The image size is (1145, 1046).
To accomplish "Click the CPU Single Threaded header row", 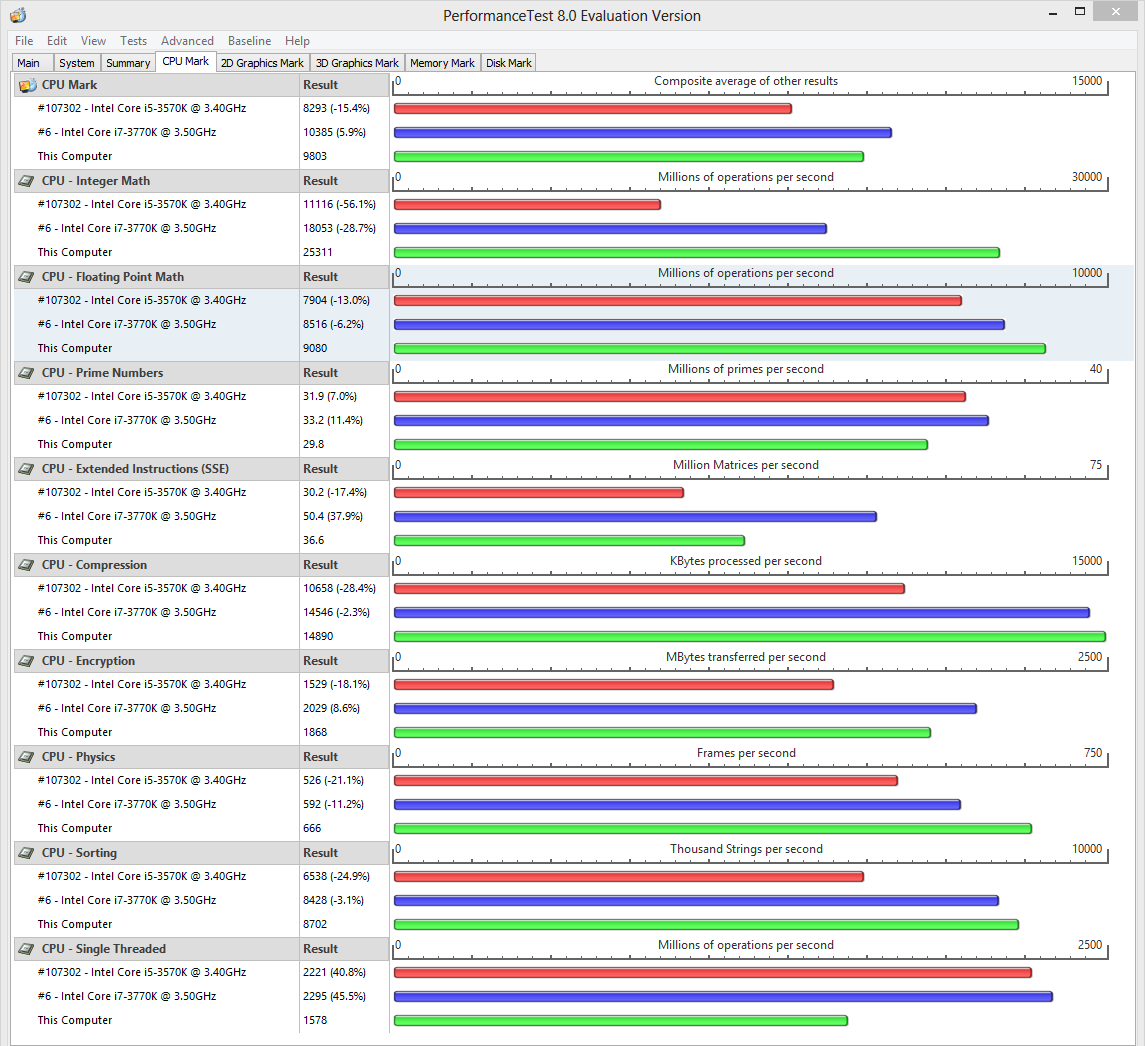I will point(202,949).
